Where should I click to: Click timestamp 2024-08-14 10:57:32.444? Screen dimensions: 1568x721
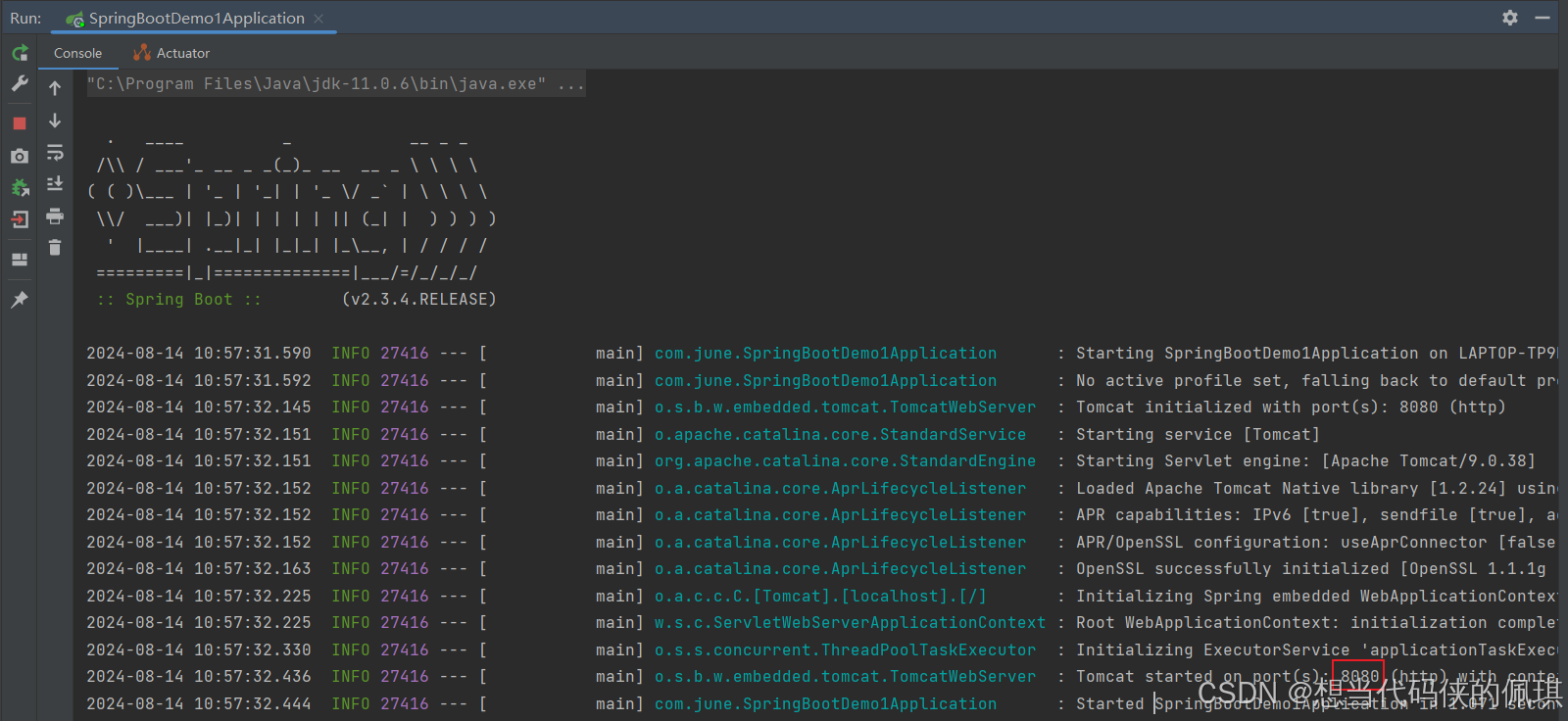[199, 704]
